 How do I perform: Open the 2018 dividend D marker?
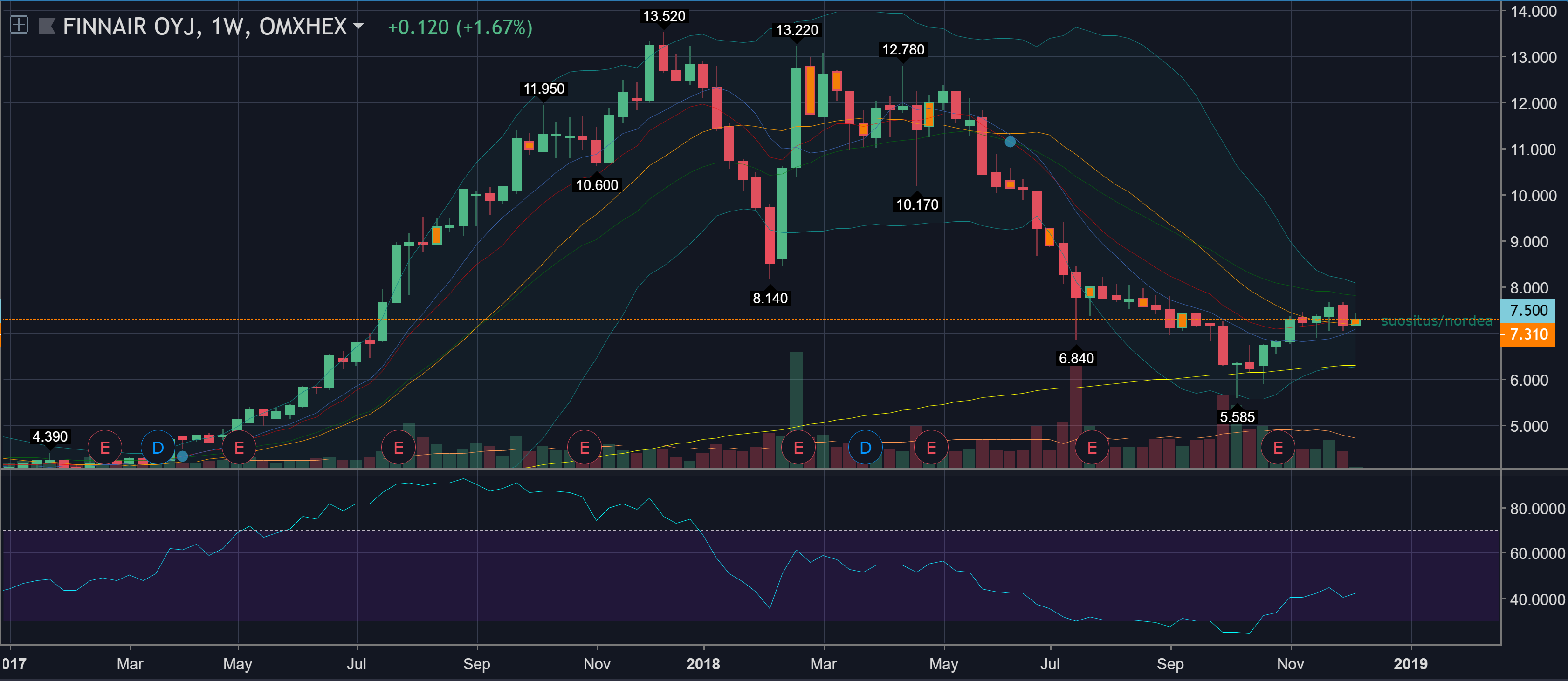(x=865, y=448)
